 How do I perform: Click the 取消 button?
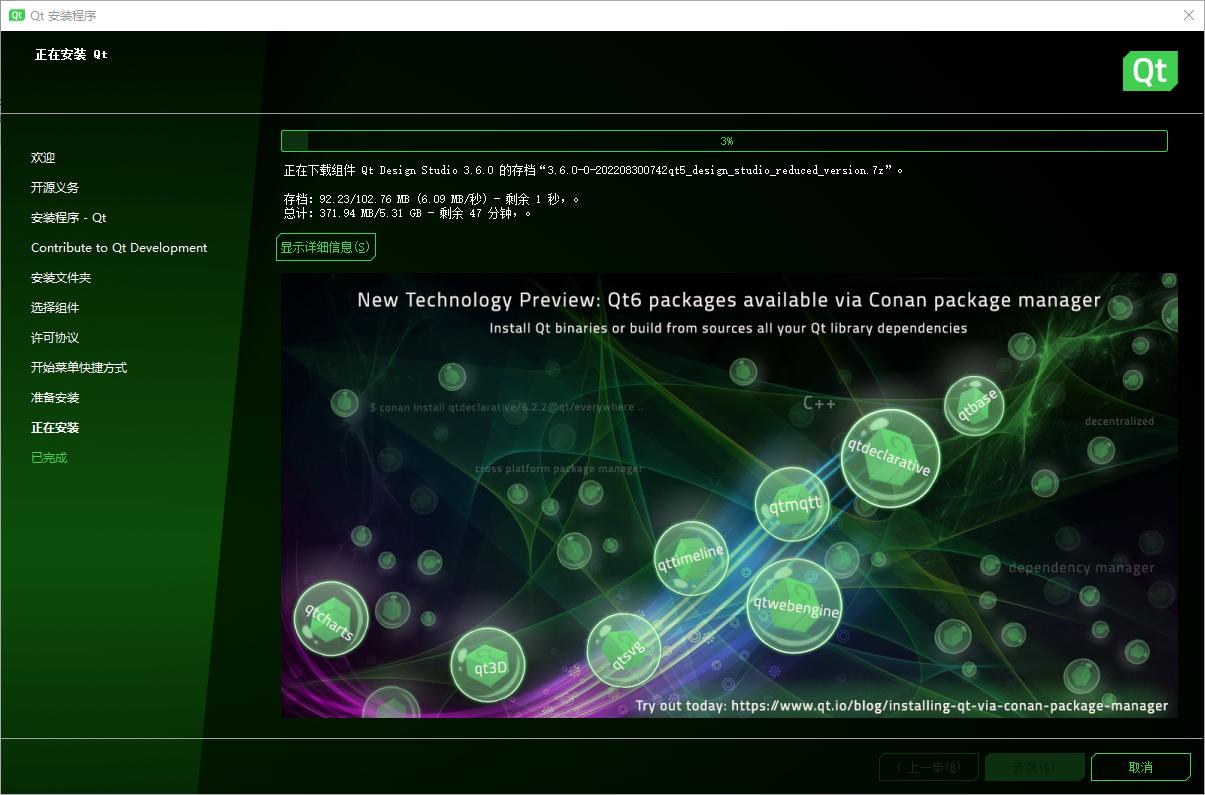[x=1140, y=767]
